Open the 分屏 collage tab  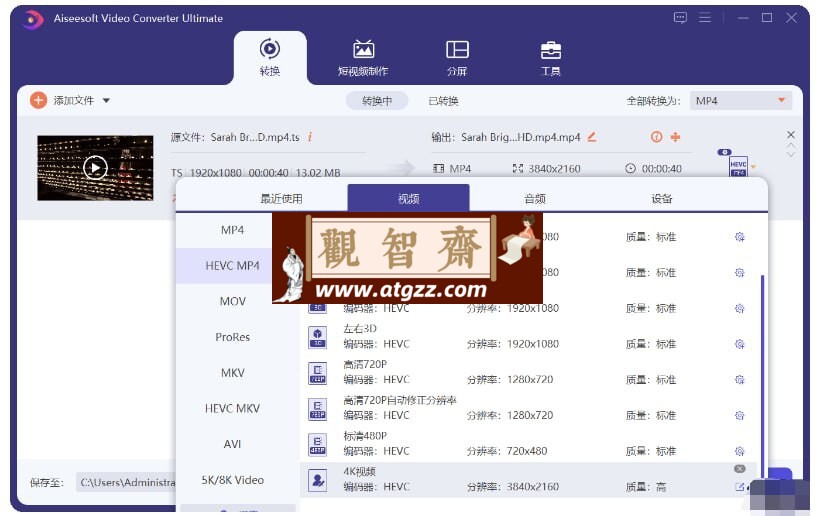[457, 58]
